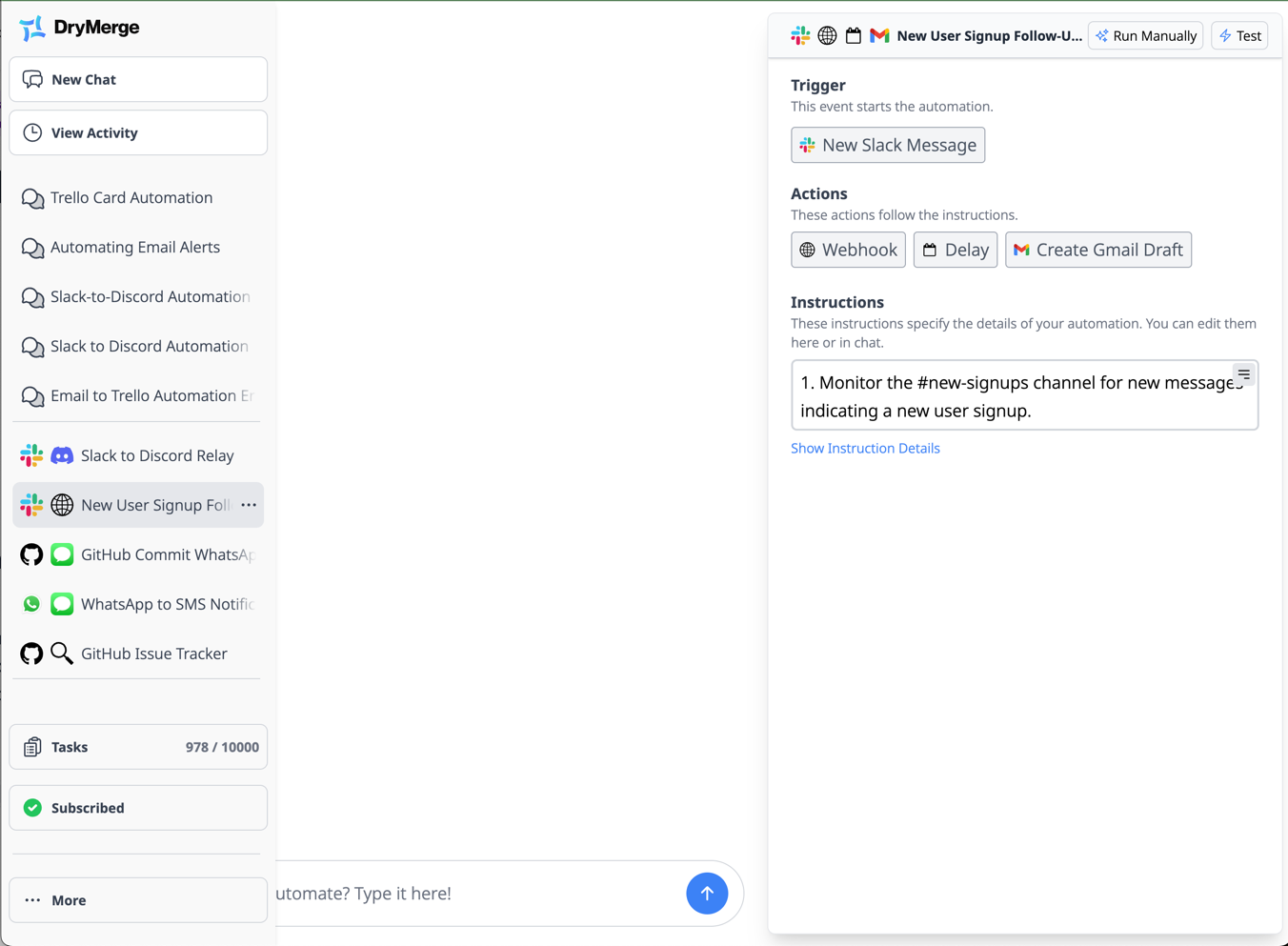Image resolution: width=1288 pixels, height=946 pixels.
Task: Click calendar delay icon in automation header
Action: point(854,35)
